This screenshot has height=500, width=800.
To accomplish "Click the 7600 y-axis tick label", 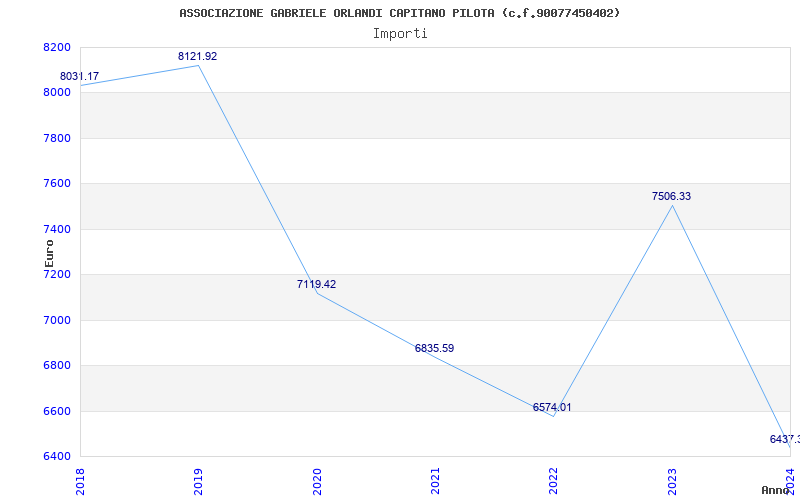I will (x=57, y=184).
